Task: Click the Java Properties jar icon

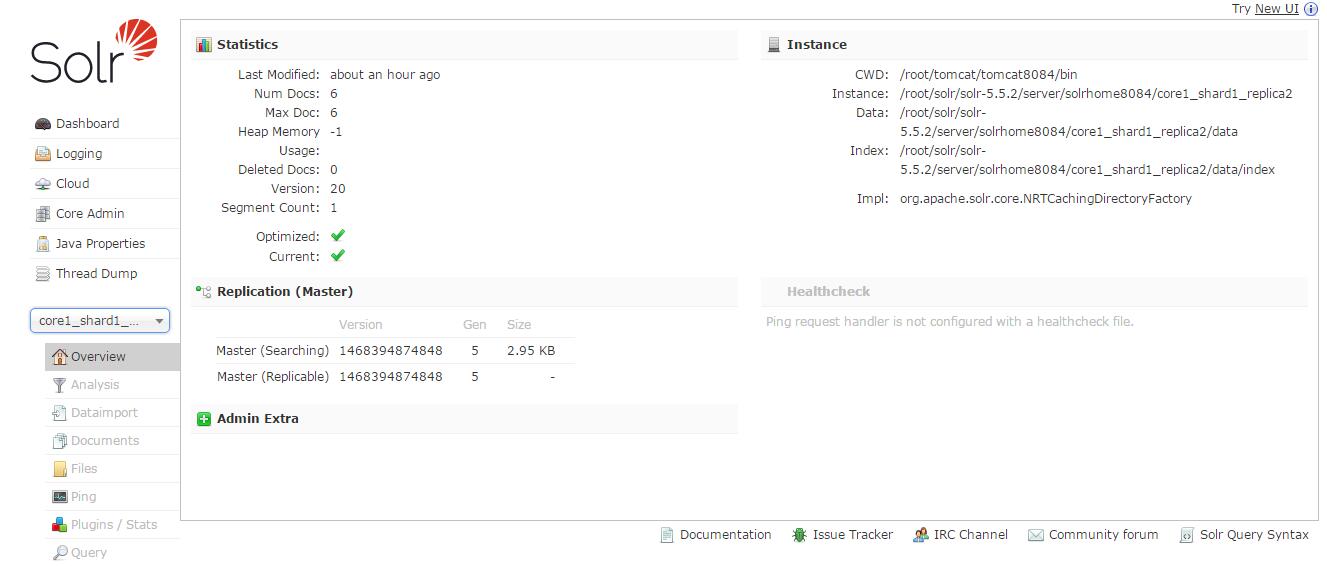Action: (43, 244)
